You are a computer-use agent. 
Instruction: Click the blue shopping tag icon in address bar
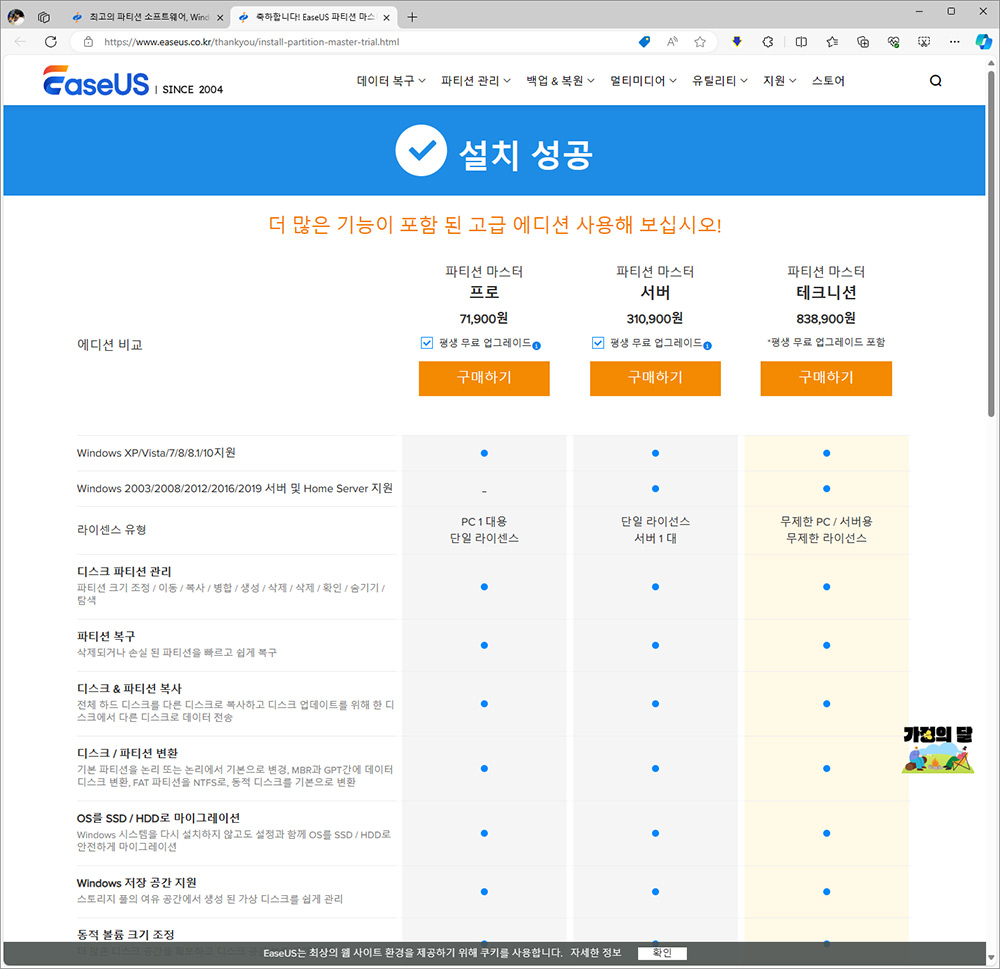pos(644,41)
